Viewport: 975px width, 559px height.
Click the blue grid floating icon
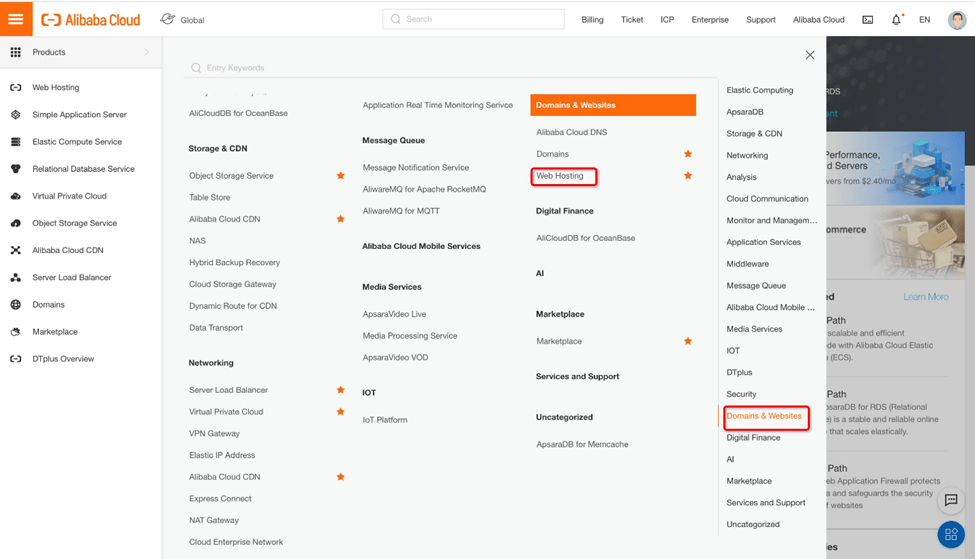coord(951,535)
